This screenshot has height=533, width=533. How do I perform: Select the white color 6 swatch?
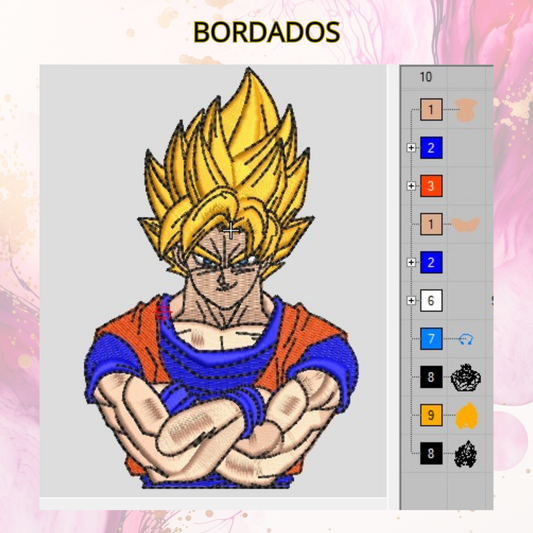tap(431, 300)
